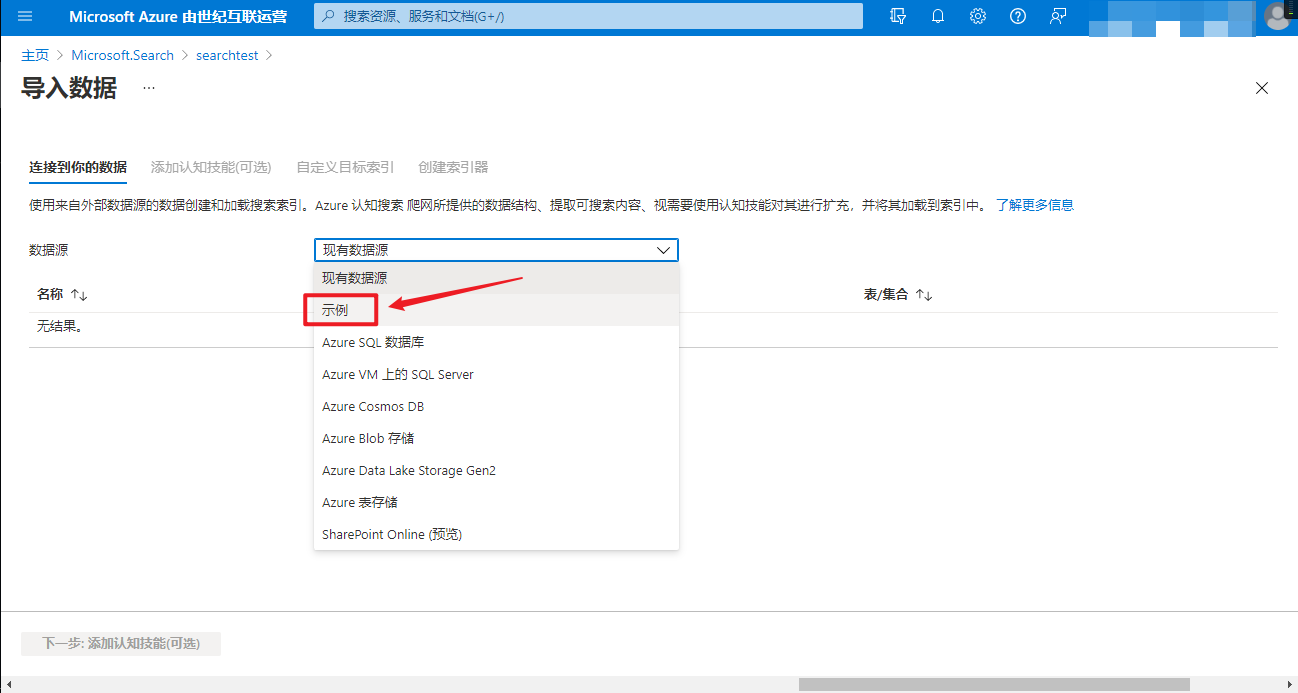Go to Microsoft.Search breadcrumb
This screenshot has height=693, width=1298.
click(x=123, y=55)
